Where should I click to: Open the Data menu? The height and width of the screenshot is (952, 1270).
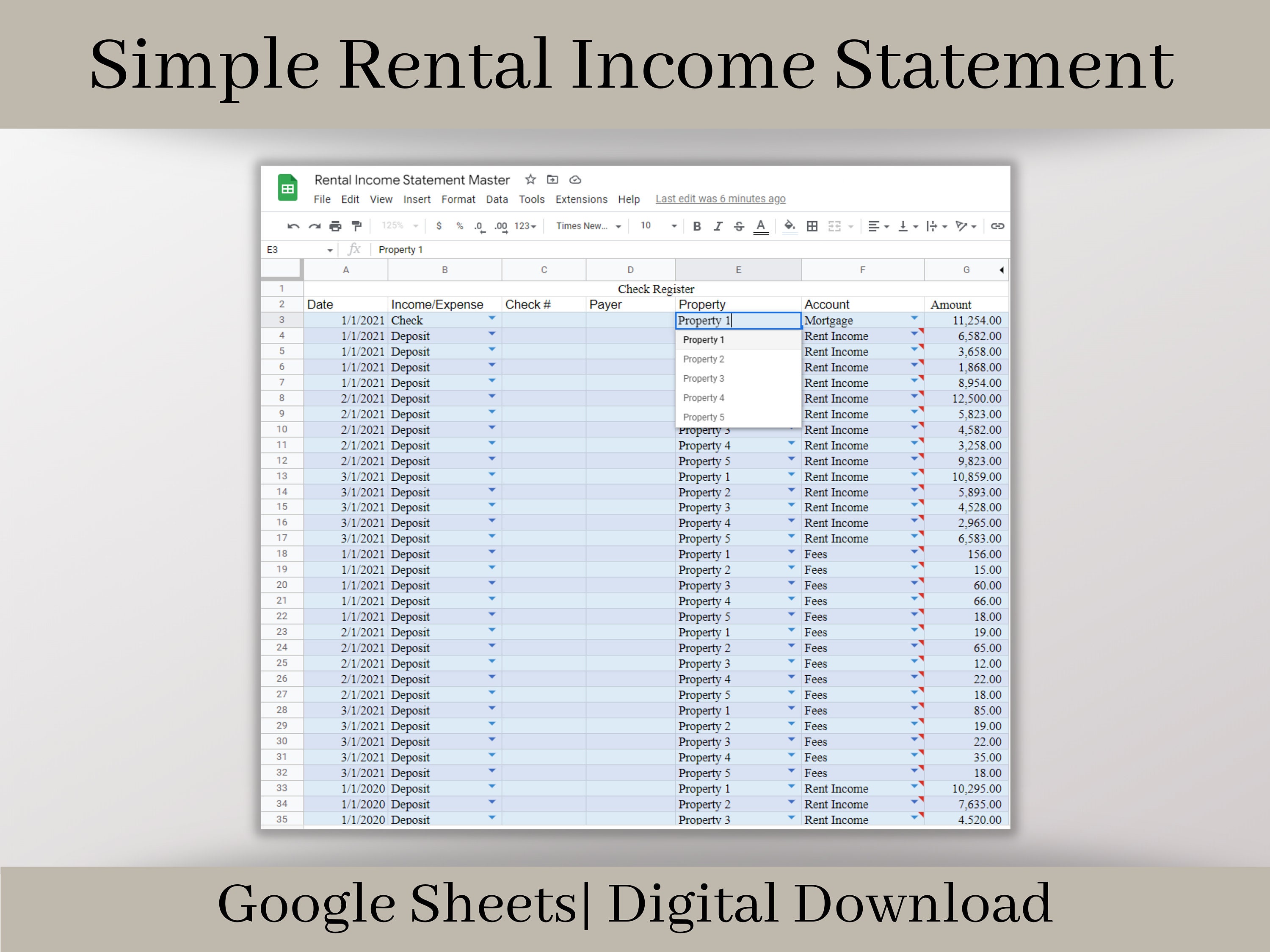click(497, 199)
